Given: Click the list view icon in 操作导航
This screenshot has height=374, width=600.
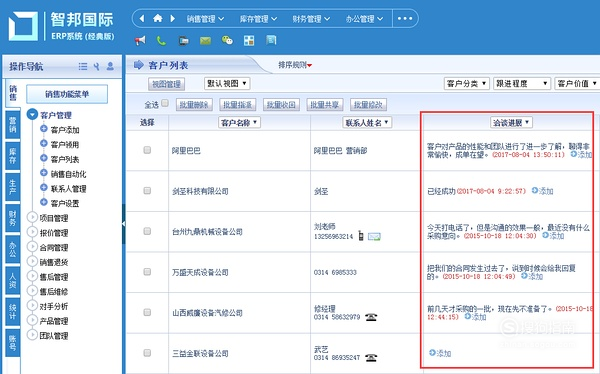Looking at the screenshot, I should pos(83,66).
